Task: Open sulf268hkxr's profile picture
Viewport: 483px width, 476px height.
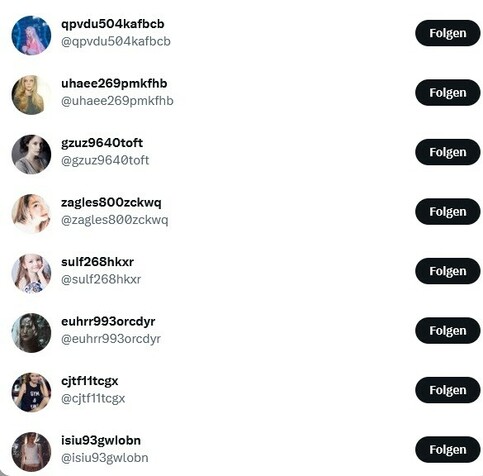Action: coord(31,273)
